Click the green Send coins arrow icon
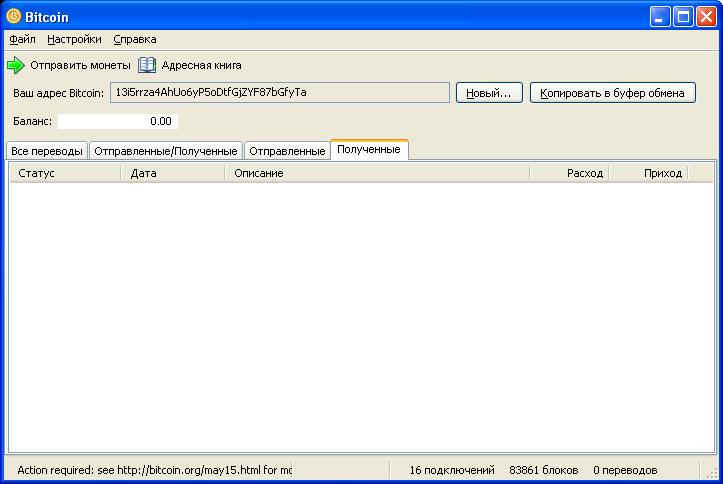The image size is (723, 484). (x=16, y=65)
